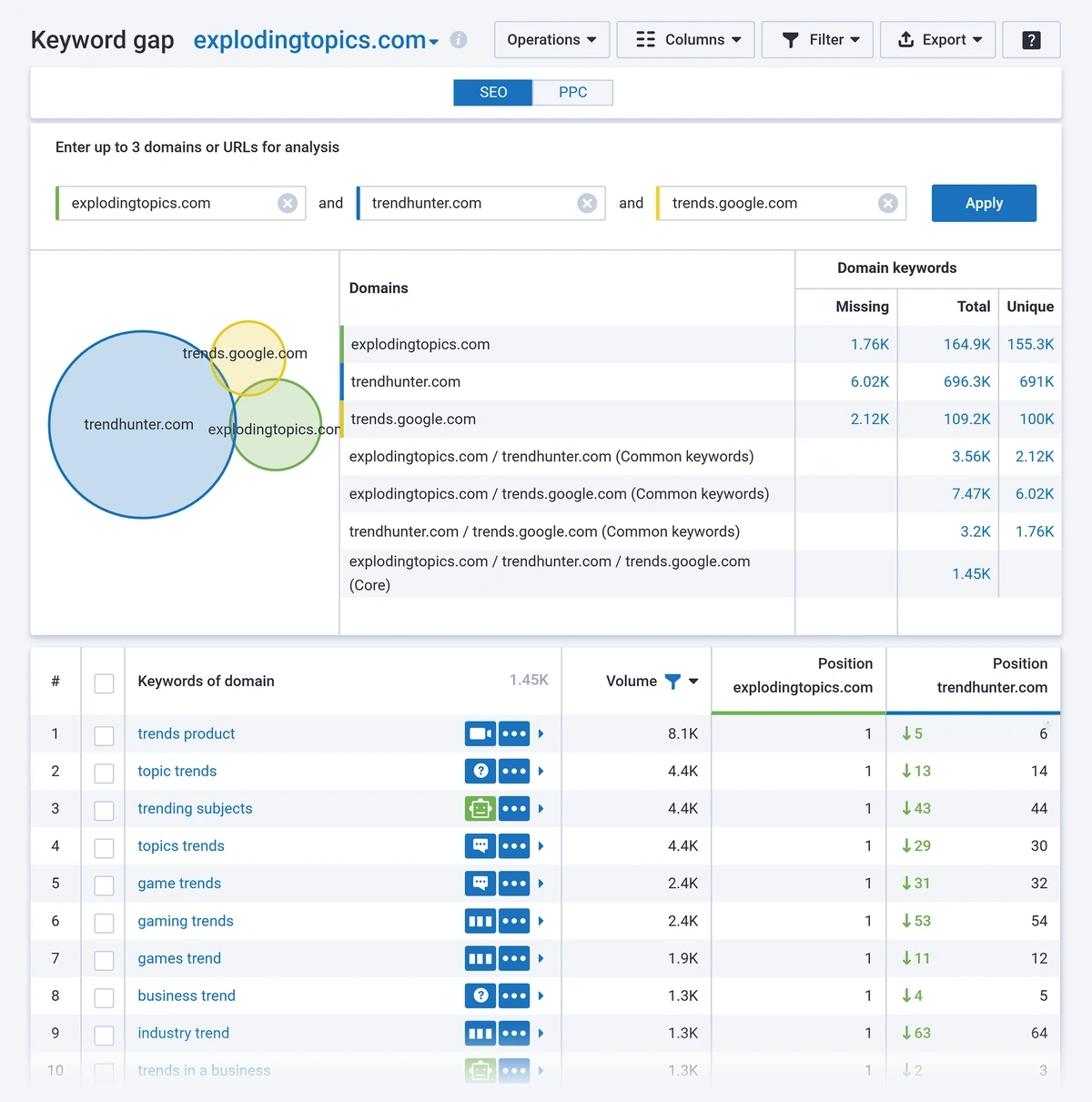1092x1102 pixels.
Task: Check the box for trending subjects
Action: (x=104, y=810)
